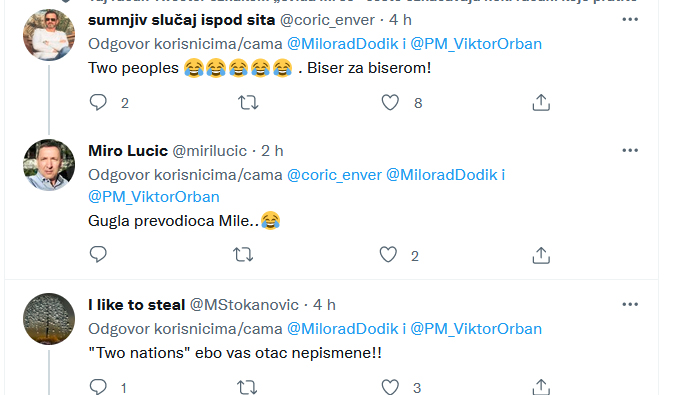The image size is (677, 395).
Task: Open the @MiloradDodik mention in the first tweet
Action: [342, 44]
